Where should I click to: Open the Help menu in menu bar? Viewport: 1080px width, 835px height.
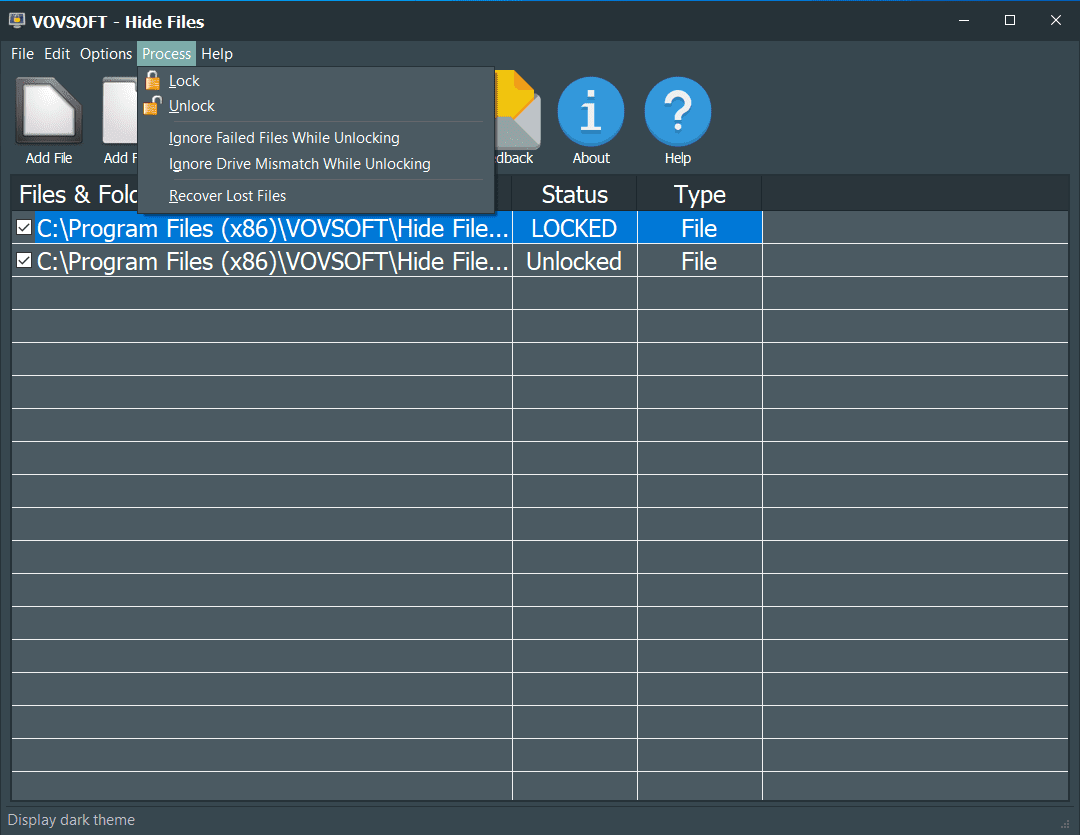click(217, 54)
